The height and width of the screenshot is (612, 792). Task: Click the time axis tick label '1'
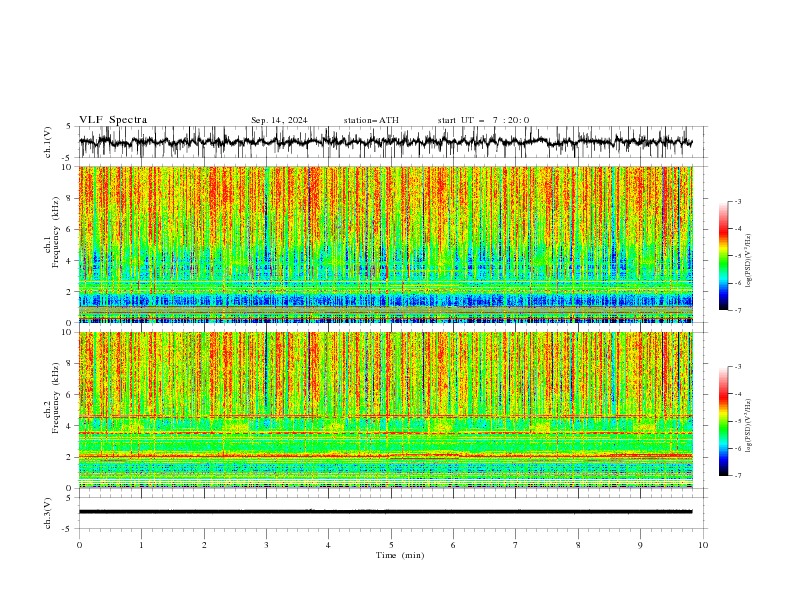tap(141, 545)
